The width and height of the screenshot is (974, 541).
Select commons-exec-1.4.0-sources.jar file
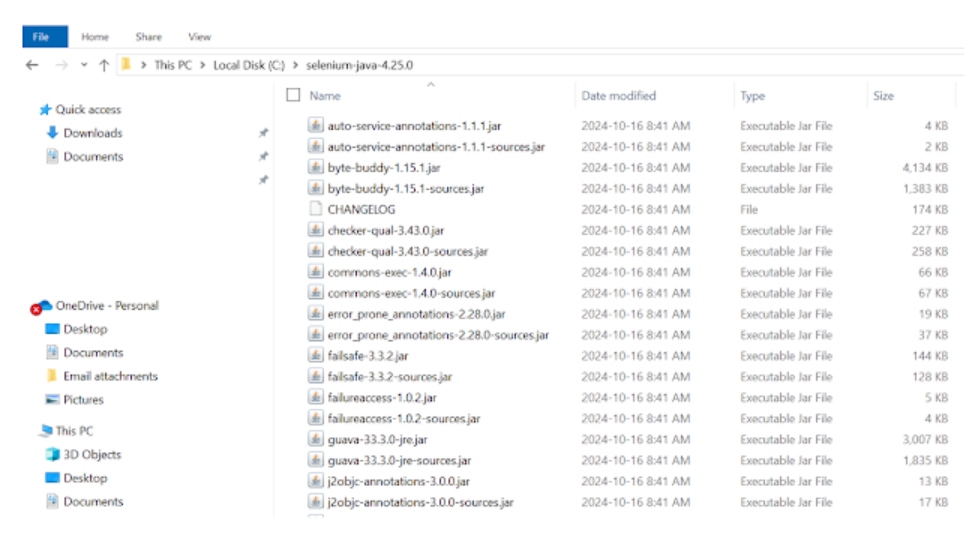411,293
